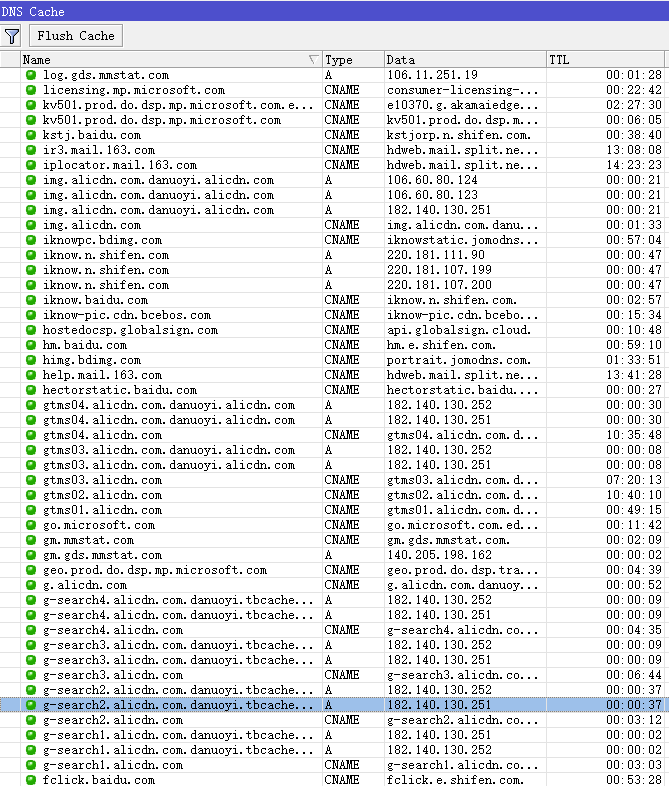This screenshot has height=786, width=669.
Task: Sort entries by the TTL column header
Action: 605,60
